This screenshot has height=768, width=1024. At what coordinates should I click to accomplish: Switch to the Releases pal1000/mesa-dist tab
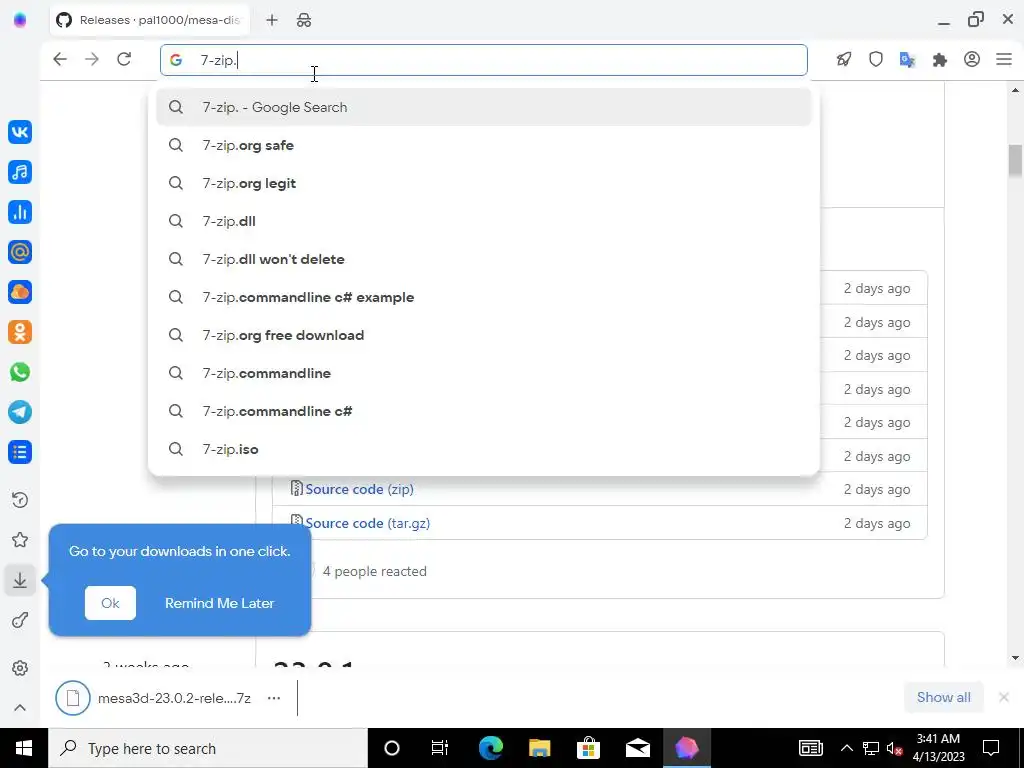point(150,20)
